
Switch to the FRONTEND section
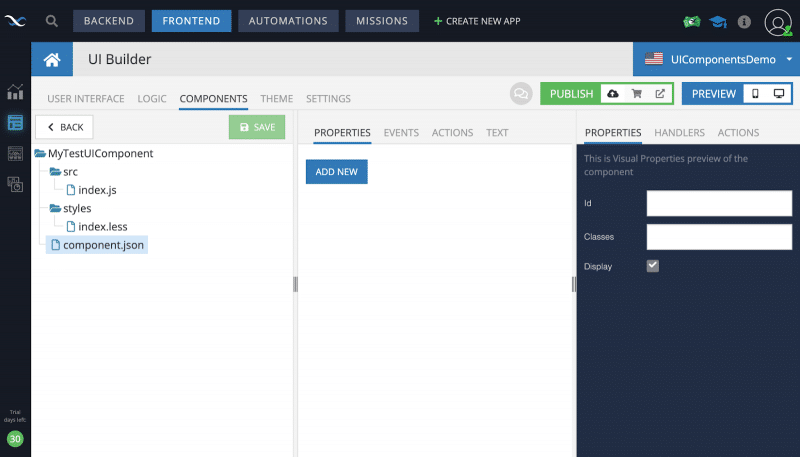191,21
